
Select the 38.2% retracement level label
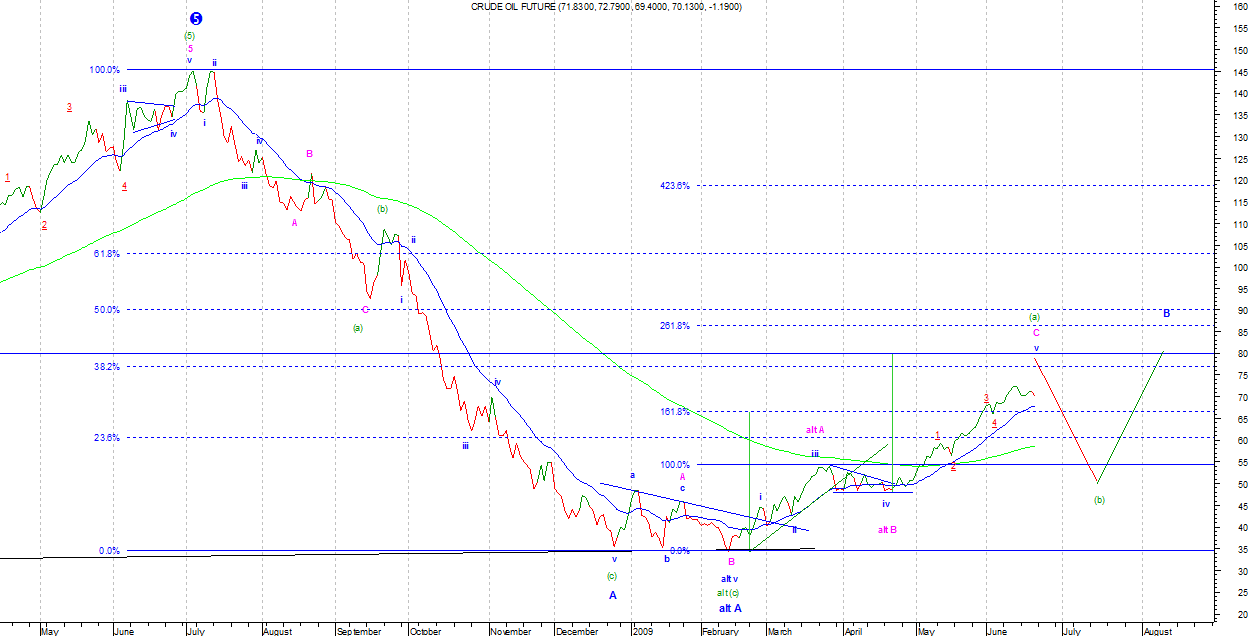[x=107, y=367]
